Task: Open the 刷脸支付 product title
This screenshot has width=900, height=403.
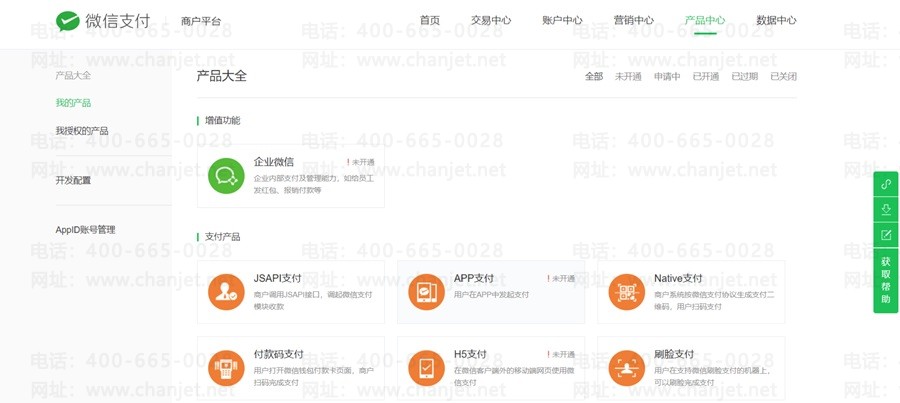Action: [x=674, y=354]
